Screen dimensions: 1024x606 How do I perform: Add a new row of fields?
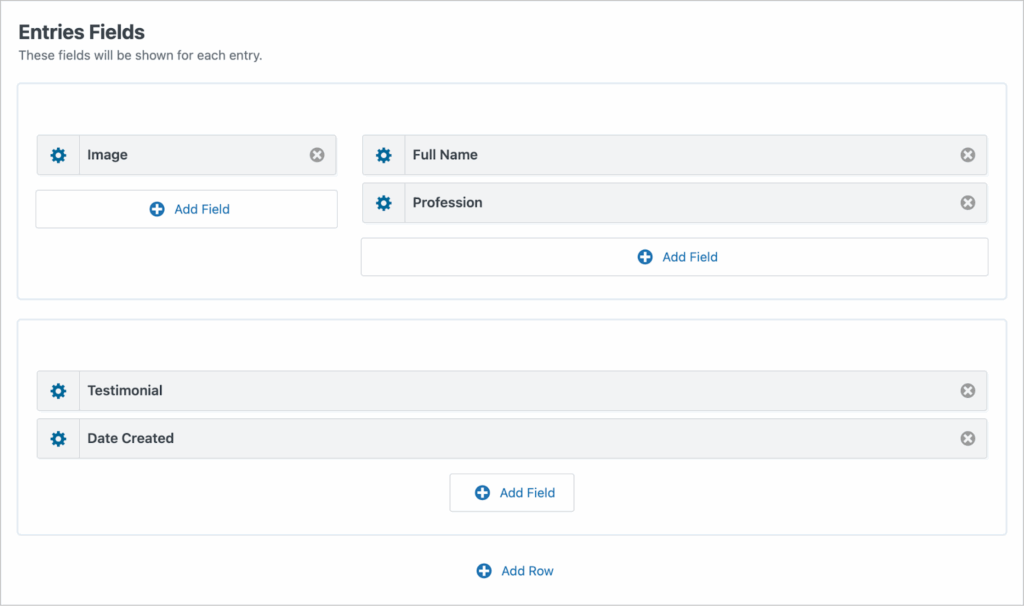[515, 571]
